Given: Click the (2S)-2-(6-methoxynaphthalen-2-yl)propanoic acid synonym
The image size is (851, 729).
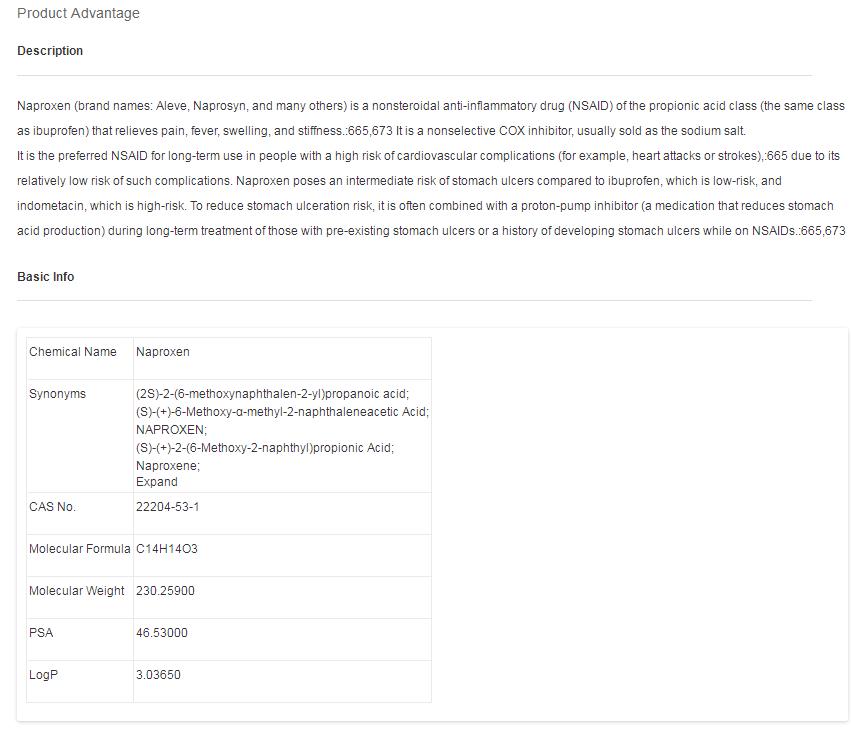Looking at the screenshot, I should click(272, 394).
